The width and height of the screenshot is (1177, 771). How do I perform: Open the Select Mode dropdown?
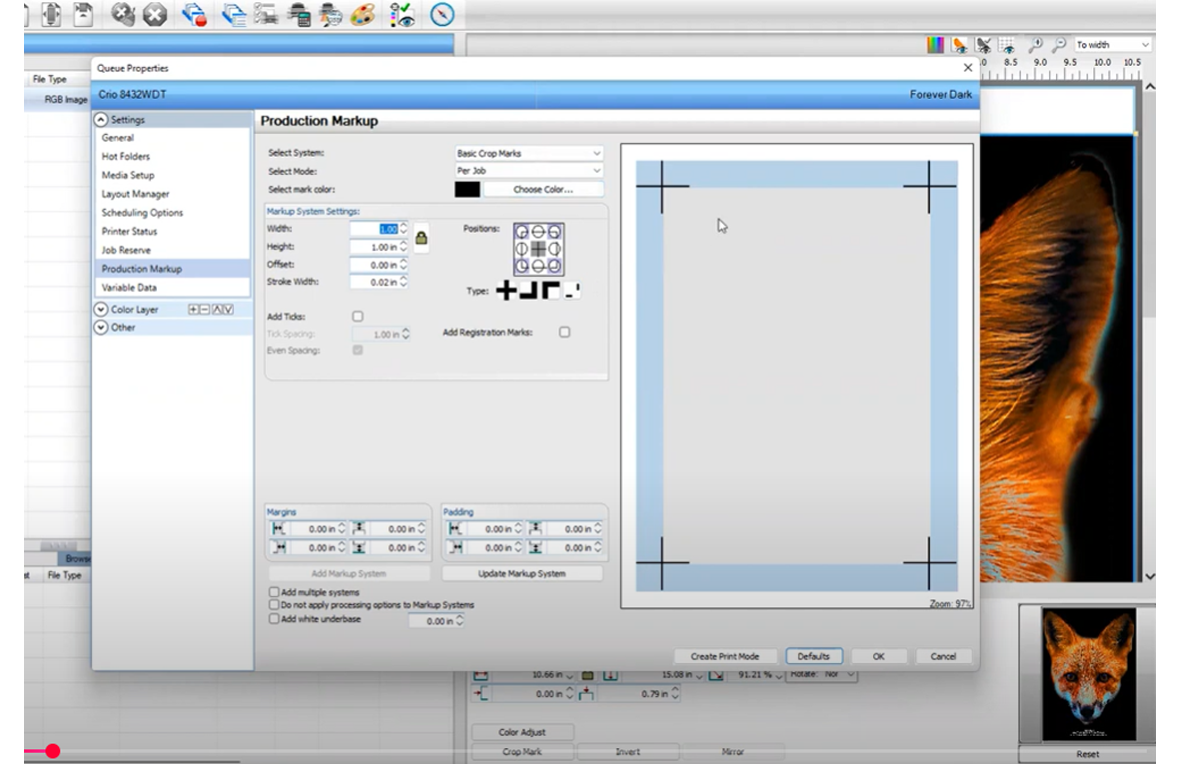tap(529, 171)
